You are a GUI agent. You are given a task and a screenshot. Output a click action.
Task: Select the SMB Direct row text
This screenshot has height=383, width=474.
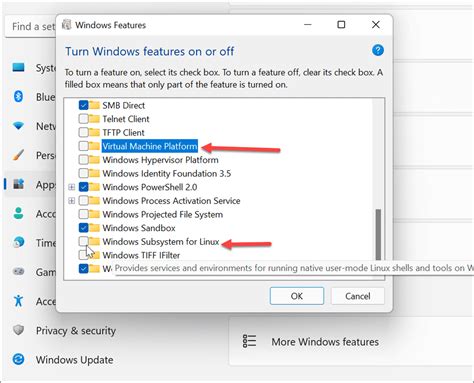tap(123, 105)
